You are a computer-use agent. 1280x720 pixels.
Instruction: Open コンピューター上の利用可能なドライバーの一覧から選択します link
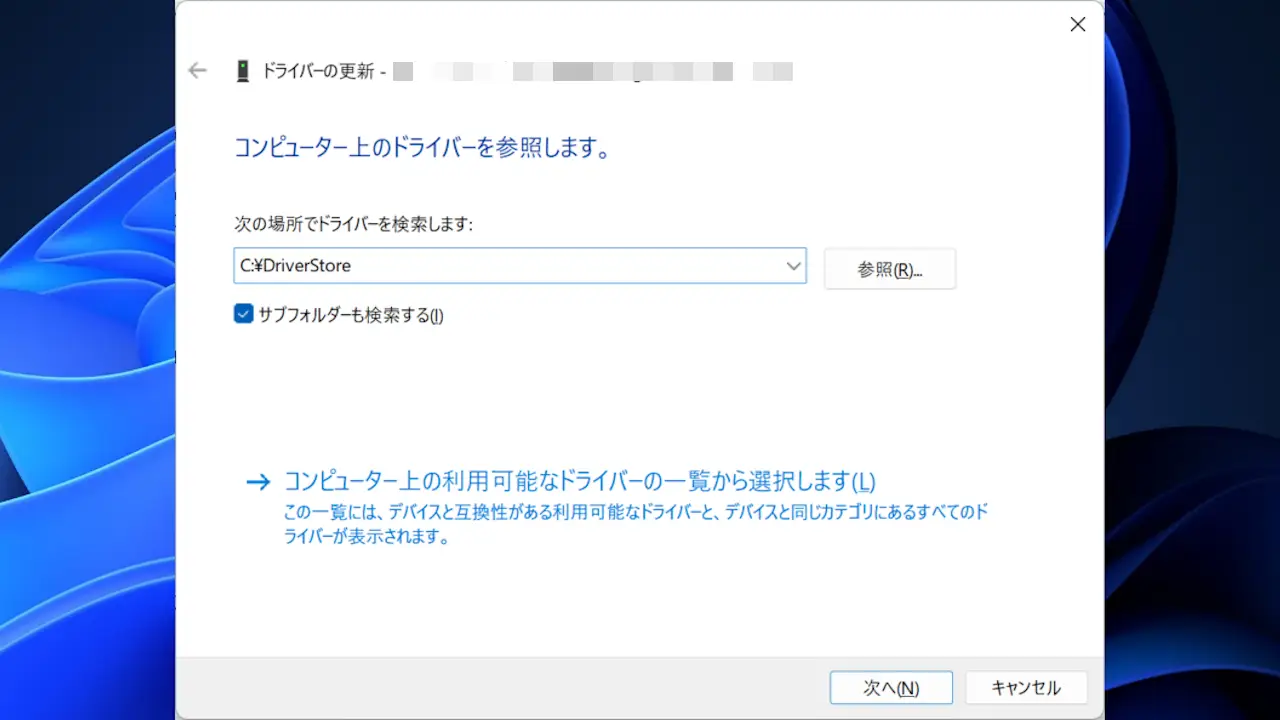(579, 481)
